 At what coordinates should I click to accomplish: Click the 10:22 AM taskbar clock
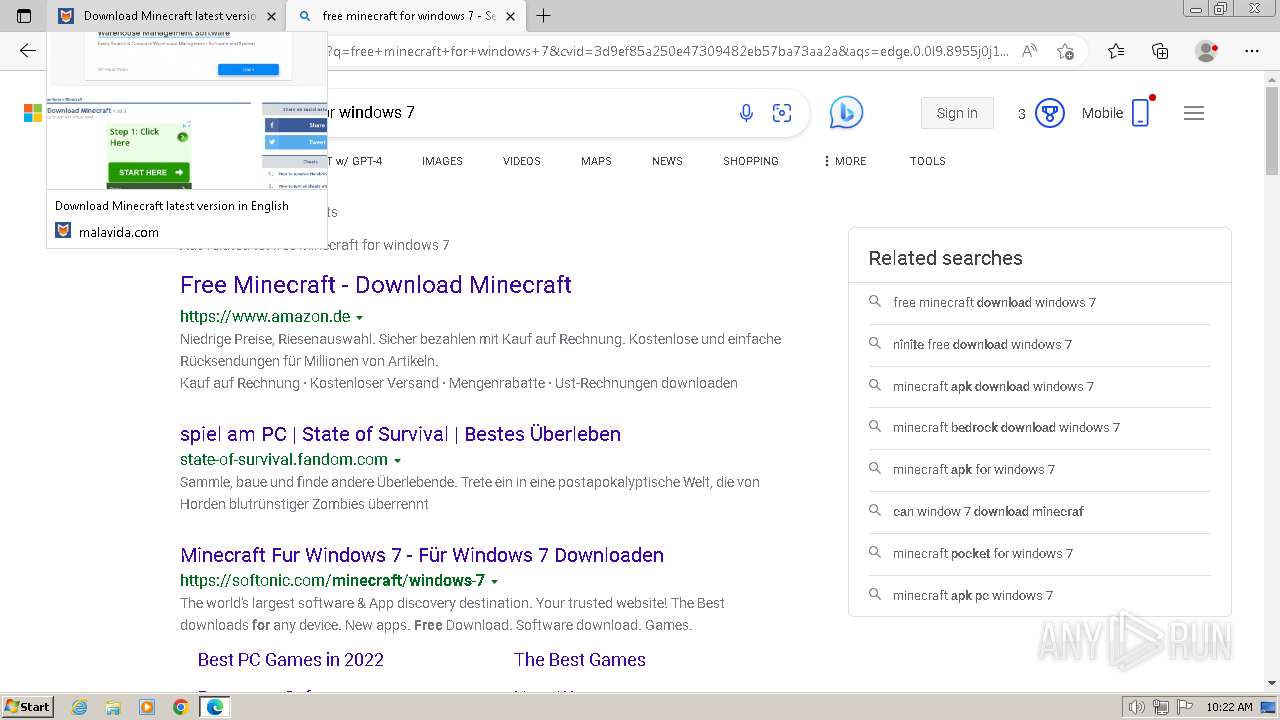(x=1229, y=707)
